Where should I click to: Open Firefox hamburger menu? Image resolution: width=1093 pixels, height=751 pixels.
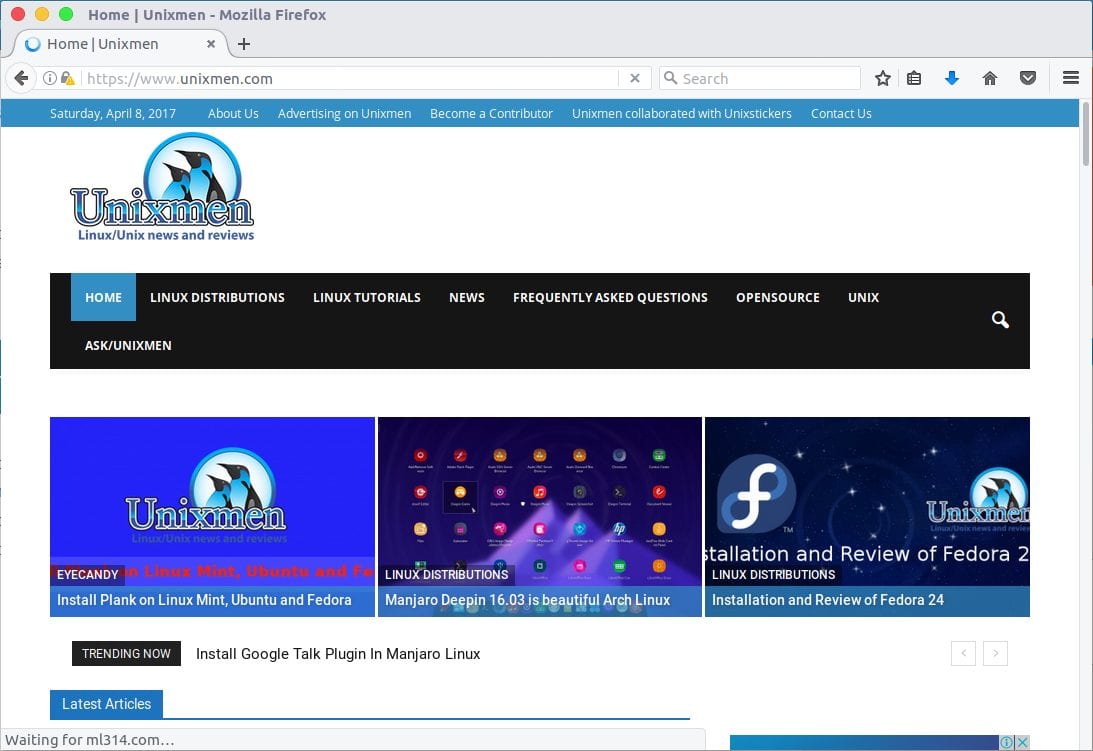pyautogui.click(x=1071, y=78)
